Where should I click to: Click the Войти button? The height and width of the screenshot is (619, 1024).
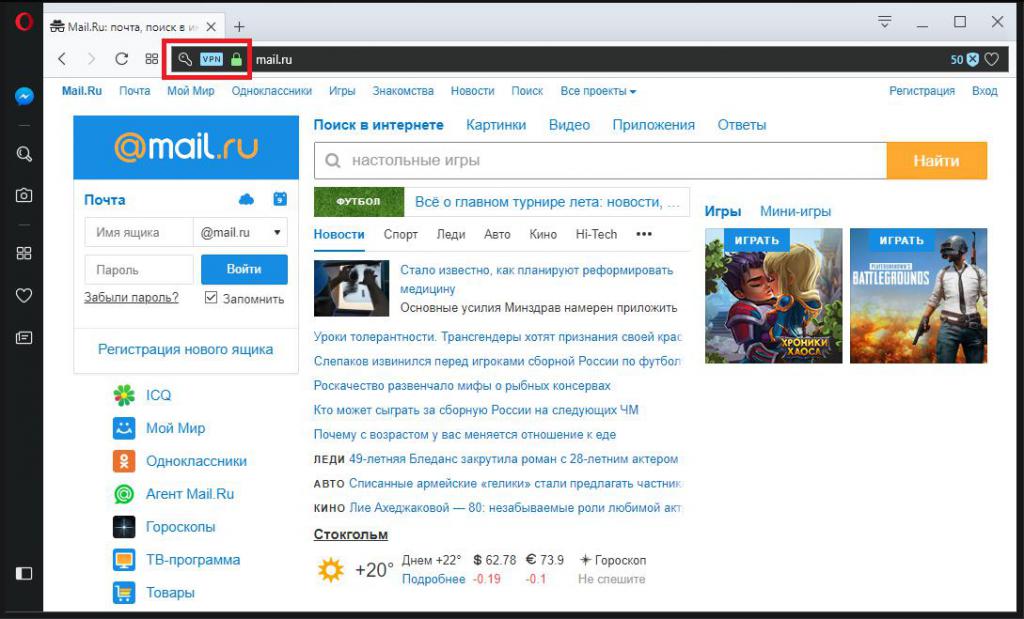(244, 270)
